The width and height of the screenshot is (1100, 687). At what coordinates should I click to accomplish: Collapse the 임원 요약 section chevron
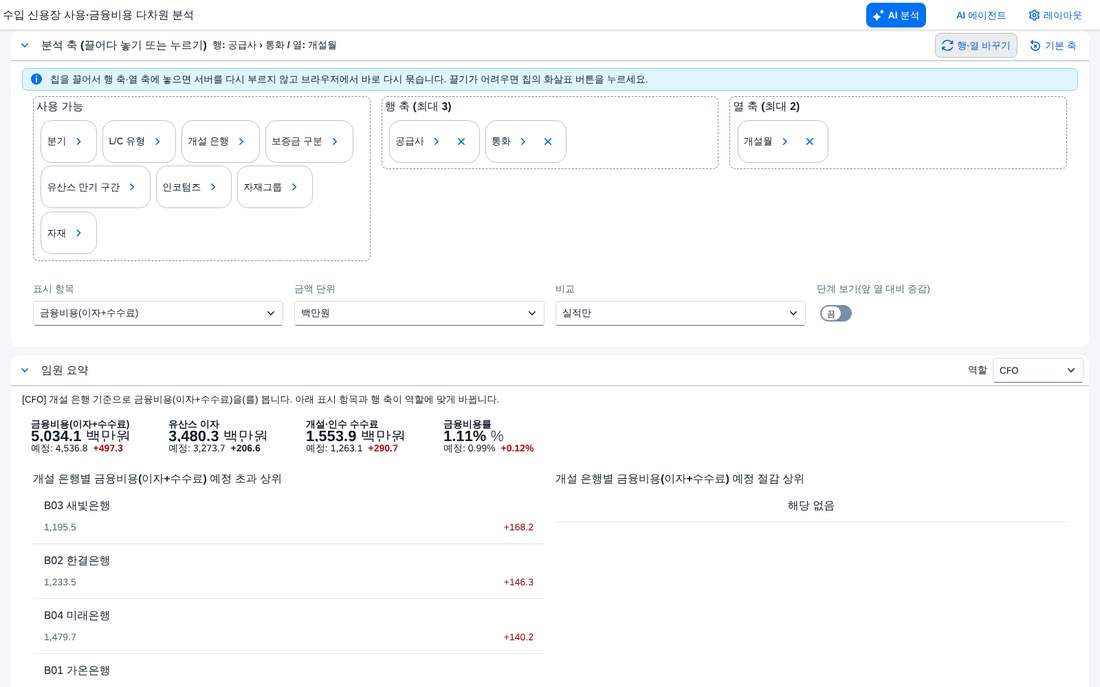25,371
